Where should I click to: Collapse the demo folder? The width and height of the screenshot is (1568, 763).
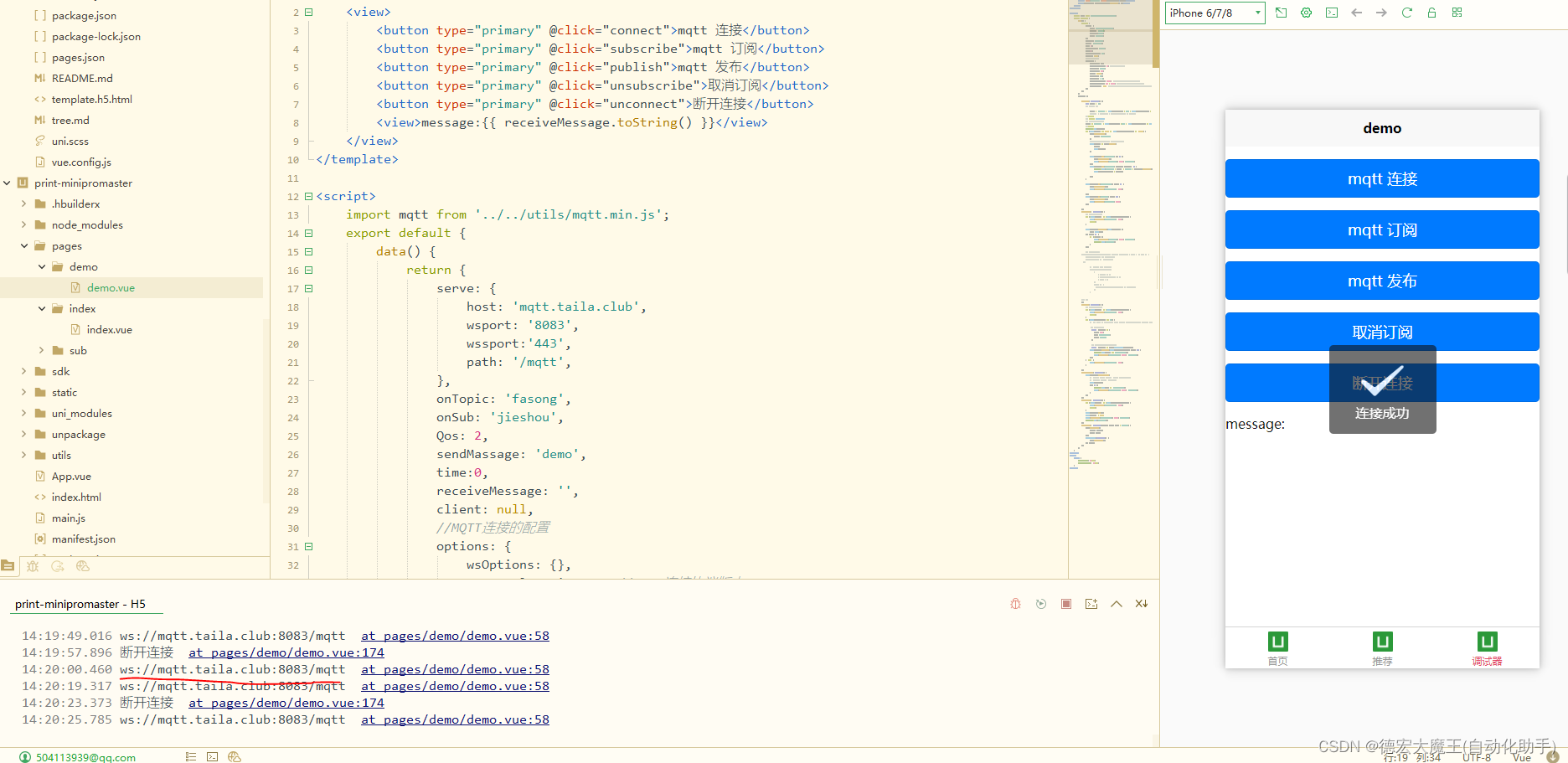(42, 266)
